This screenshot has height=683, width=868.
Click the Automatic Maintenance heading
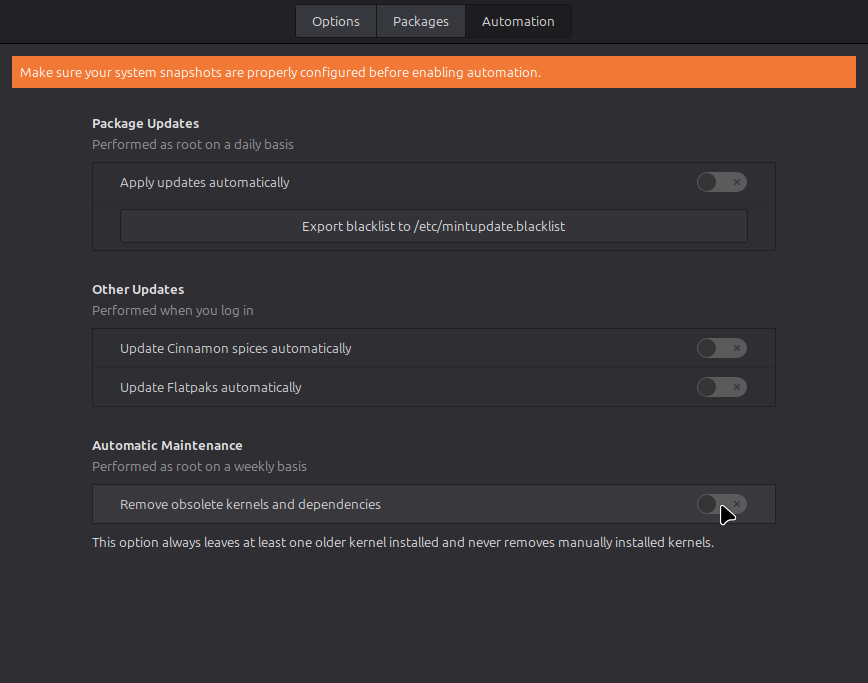[167, 446]
